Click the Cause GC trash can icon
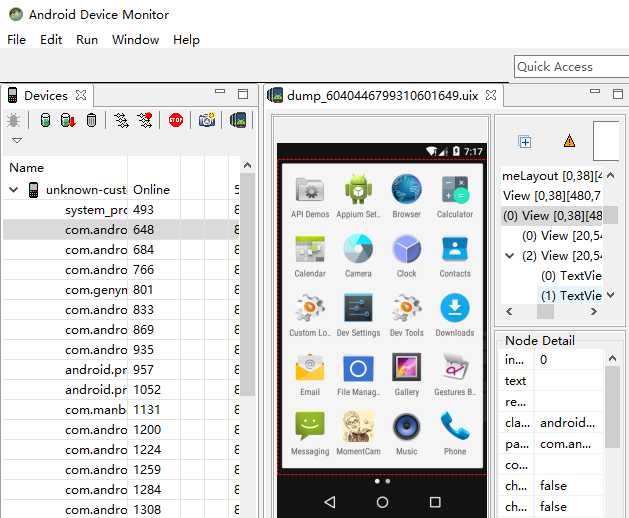Image resolution: width=629 pixels, height=518 pixels. coord(91,120)
